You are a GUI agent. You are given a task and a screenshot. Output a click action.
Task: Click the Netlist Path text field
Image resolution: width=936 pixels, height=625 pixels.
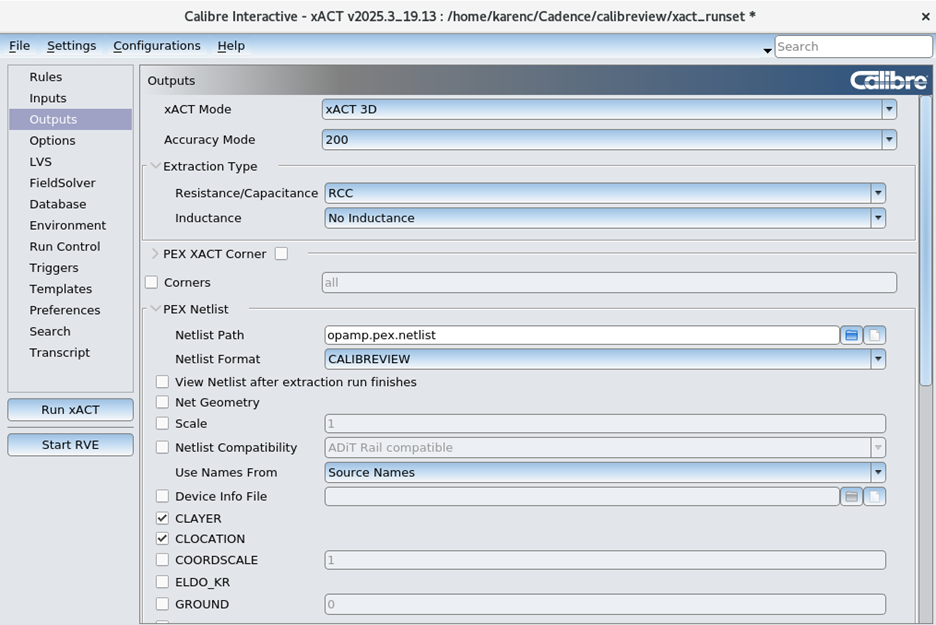point(581,335)
